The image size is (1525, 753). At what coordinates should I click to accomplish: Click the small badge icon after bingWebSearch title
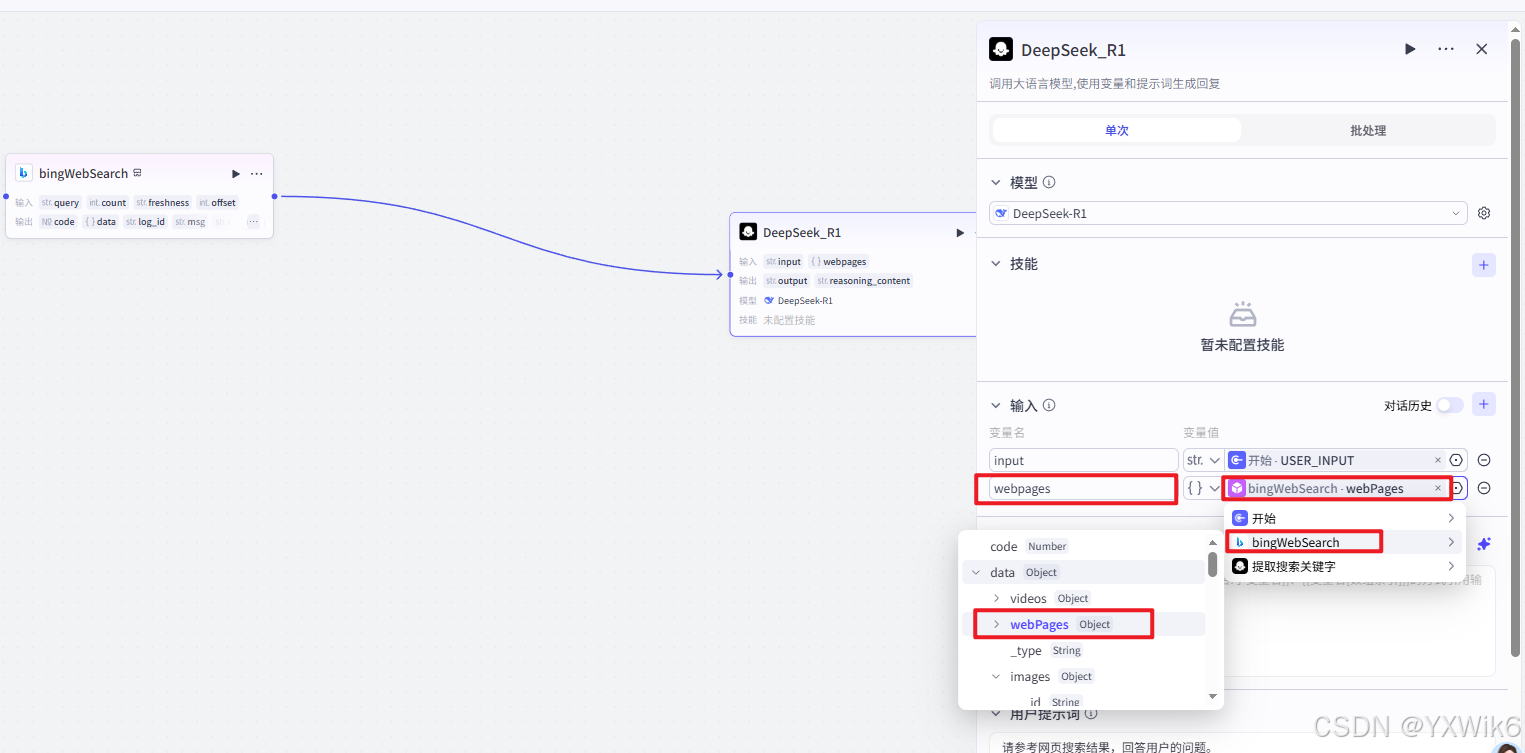[137, 173]
